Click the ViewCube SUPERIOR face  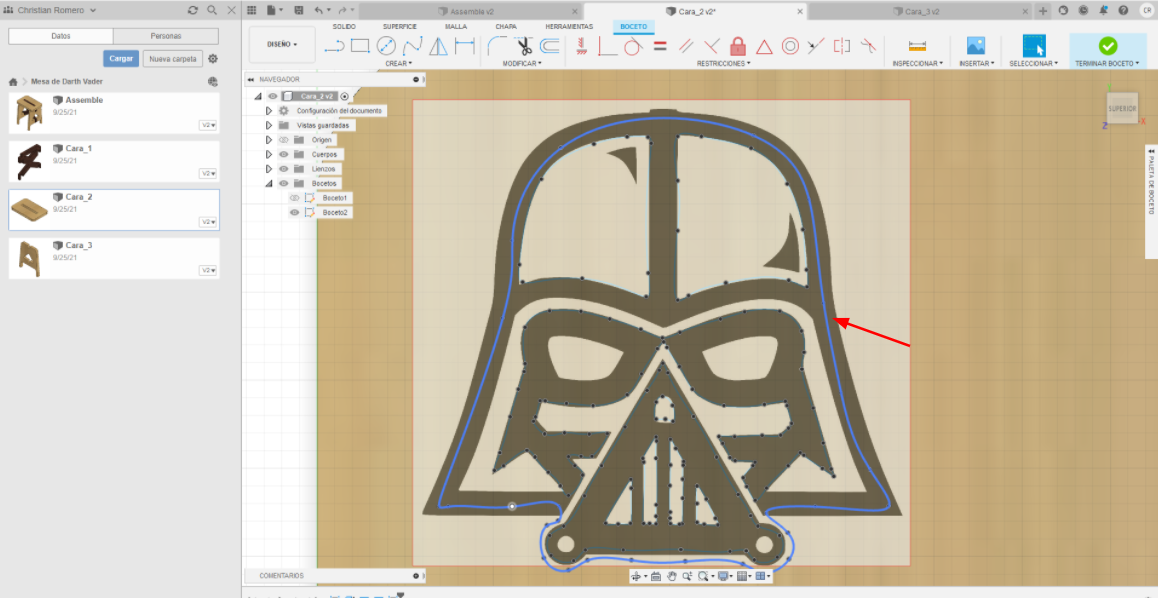pos(1121,109)
